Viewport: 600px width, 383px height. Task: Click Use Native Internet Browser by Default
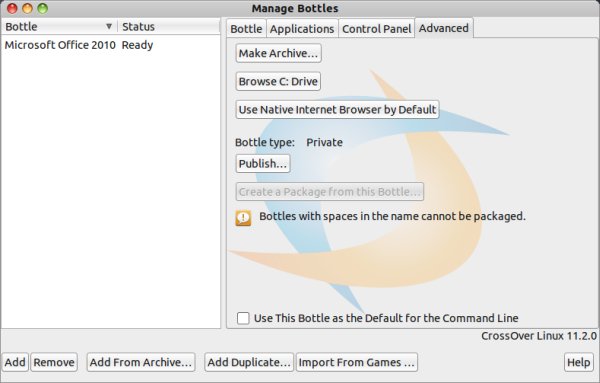[337, 110]
